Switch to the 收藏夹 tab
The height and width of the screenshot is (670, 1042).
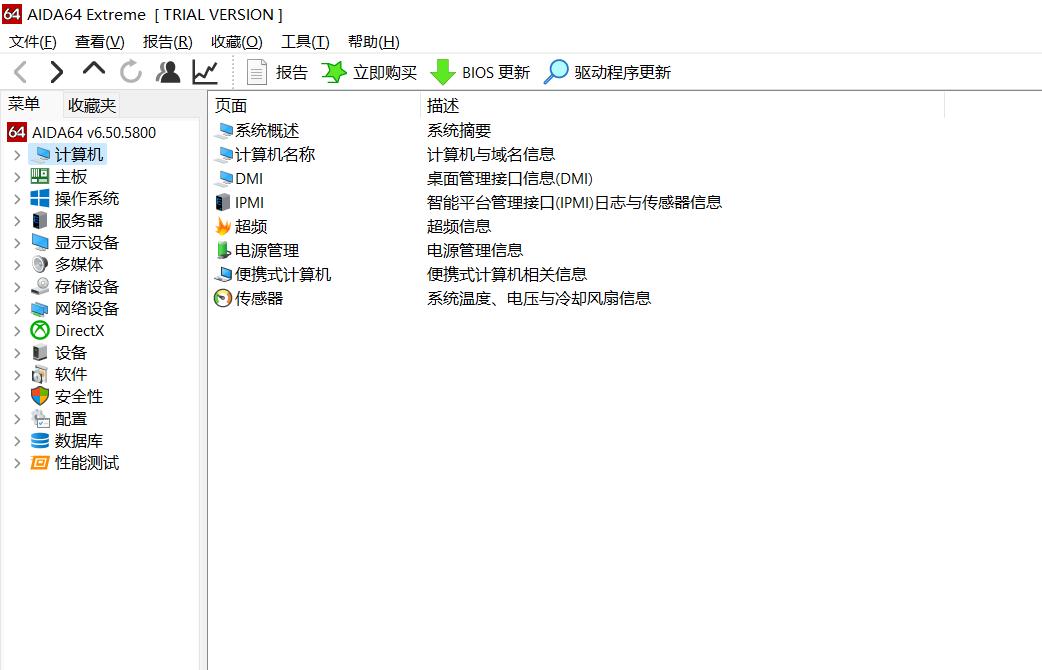click(x=91, y=105)
